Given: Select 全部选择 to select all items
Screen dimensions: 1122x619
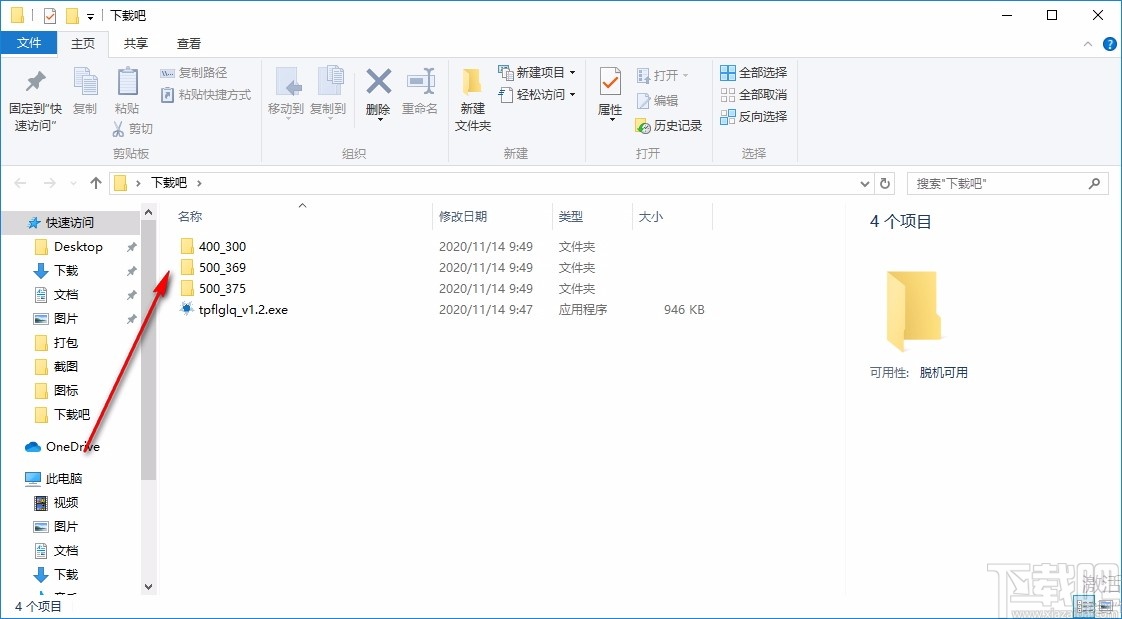Looking at the screenshot, I should pos(754,72).
